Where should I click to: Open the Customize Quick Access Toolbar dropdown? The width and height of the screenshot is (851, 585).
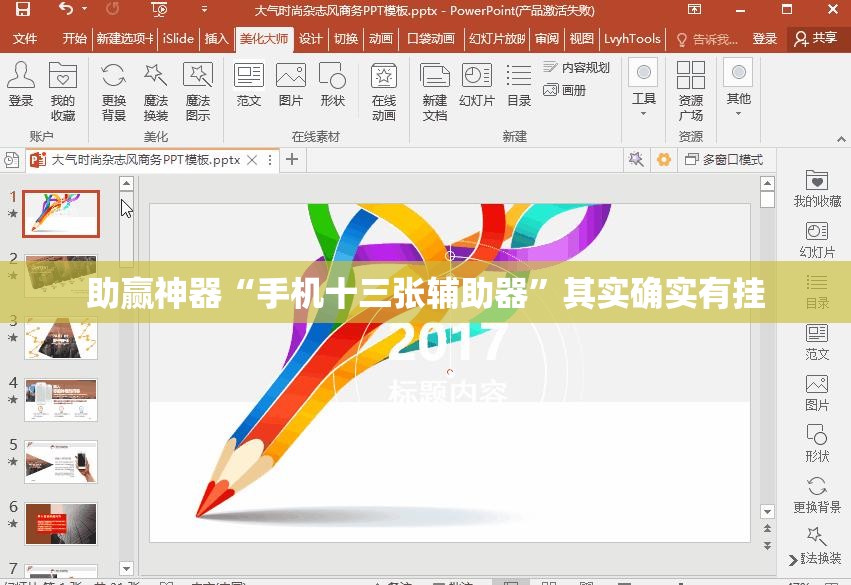pyautogui.click(x=204, y=9)
